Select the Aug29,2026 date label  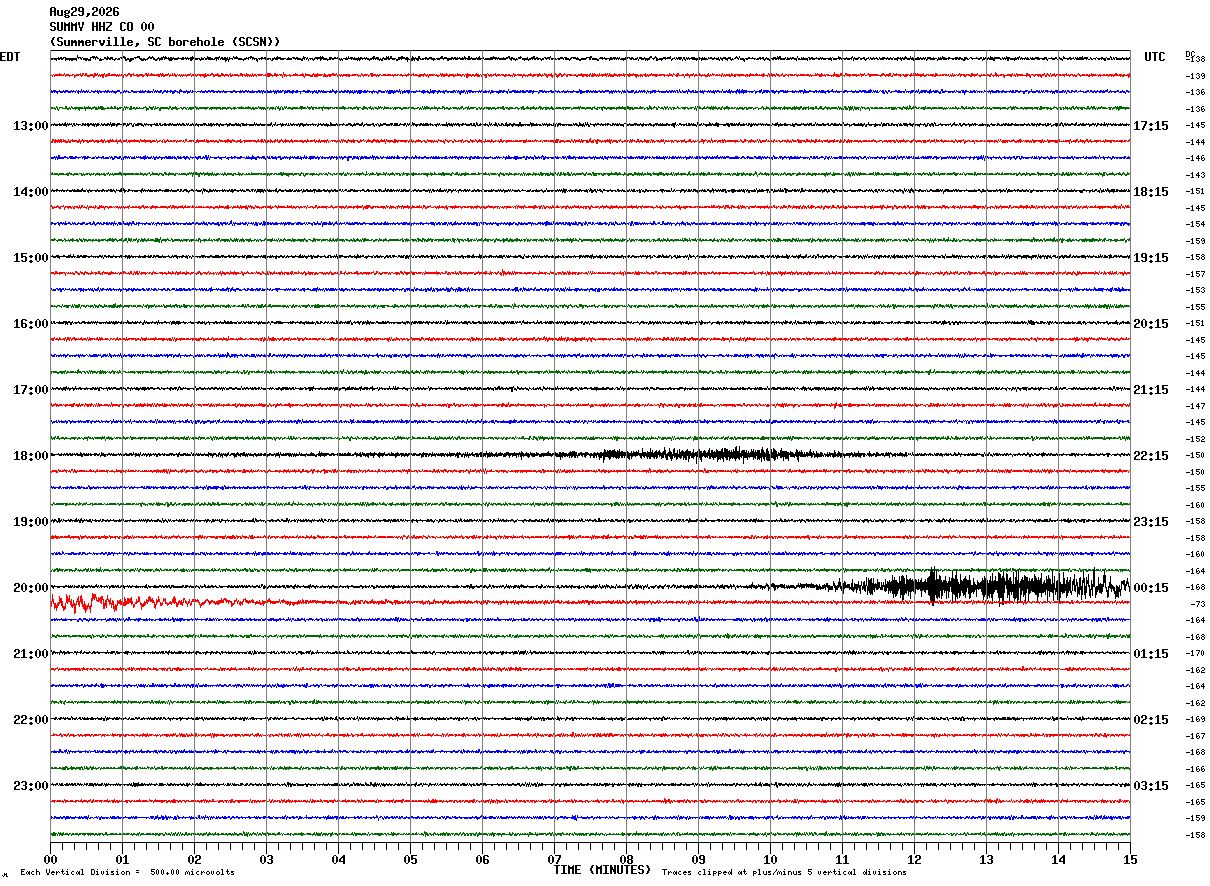click(84, 12)
